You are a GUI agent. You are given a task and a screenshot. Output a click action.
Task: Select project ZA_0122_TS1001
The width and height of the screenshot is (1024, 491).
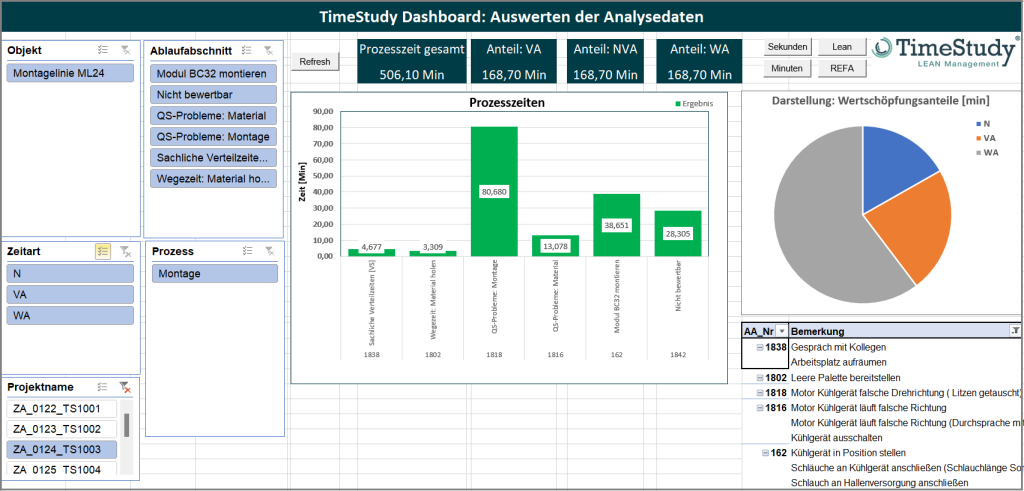(62, 409)
